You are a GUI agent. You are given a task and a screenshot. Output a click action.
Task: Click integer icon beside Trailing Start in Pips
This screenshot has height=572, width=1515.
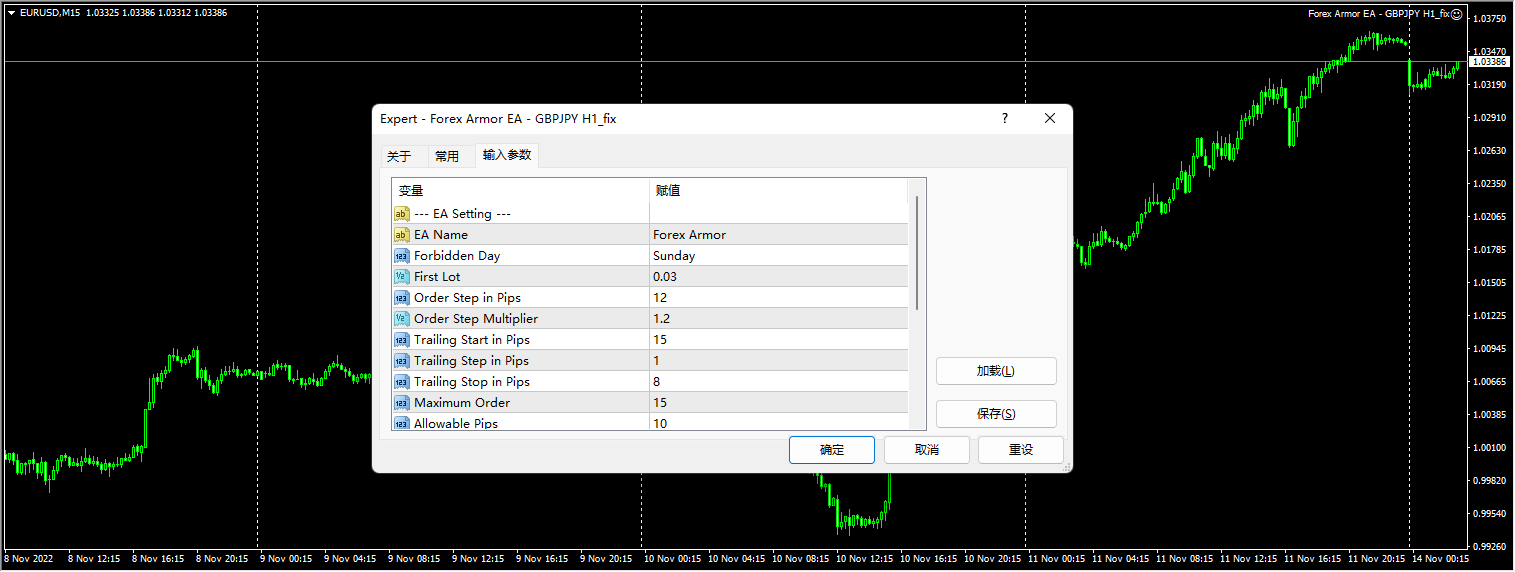[402, 340]
